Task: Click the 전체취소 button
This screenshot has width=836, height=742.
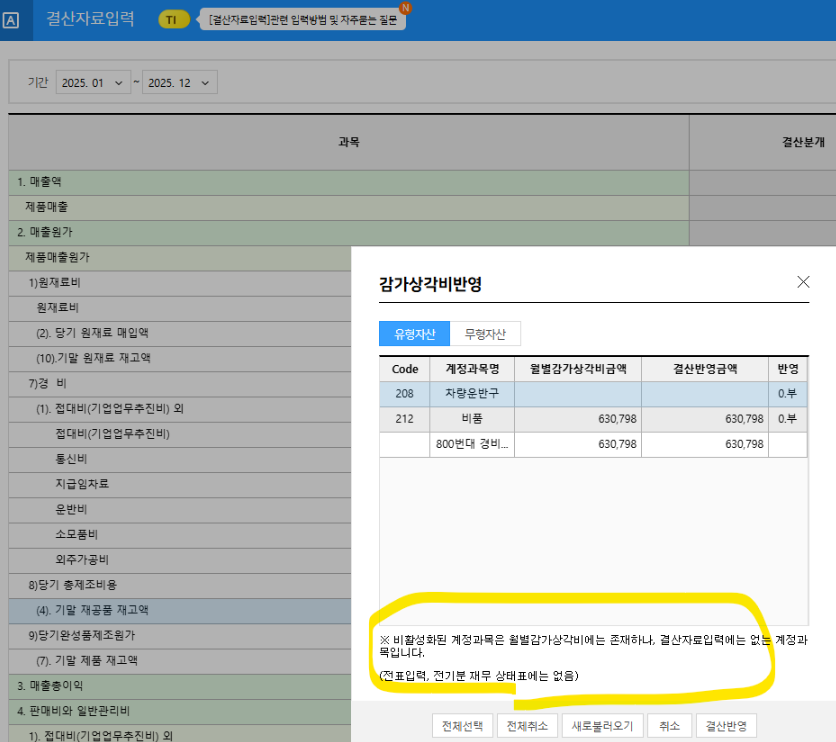Action: click(527, 725)
